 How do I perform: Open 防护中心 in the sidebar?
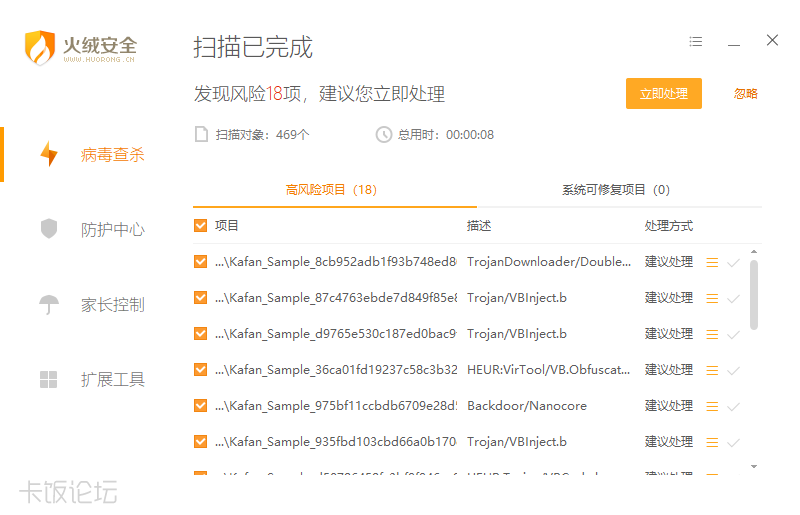[x=113, y=229]
